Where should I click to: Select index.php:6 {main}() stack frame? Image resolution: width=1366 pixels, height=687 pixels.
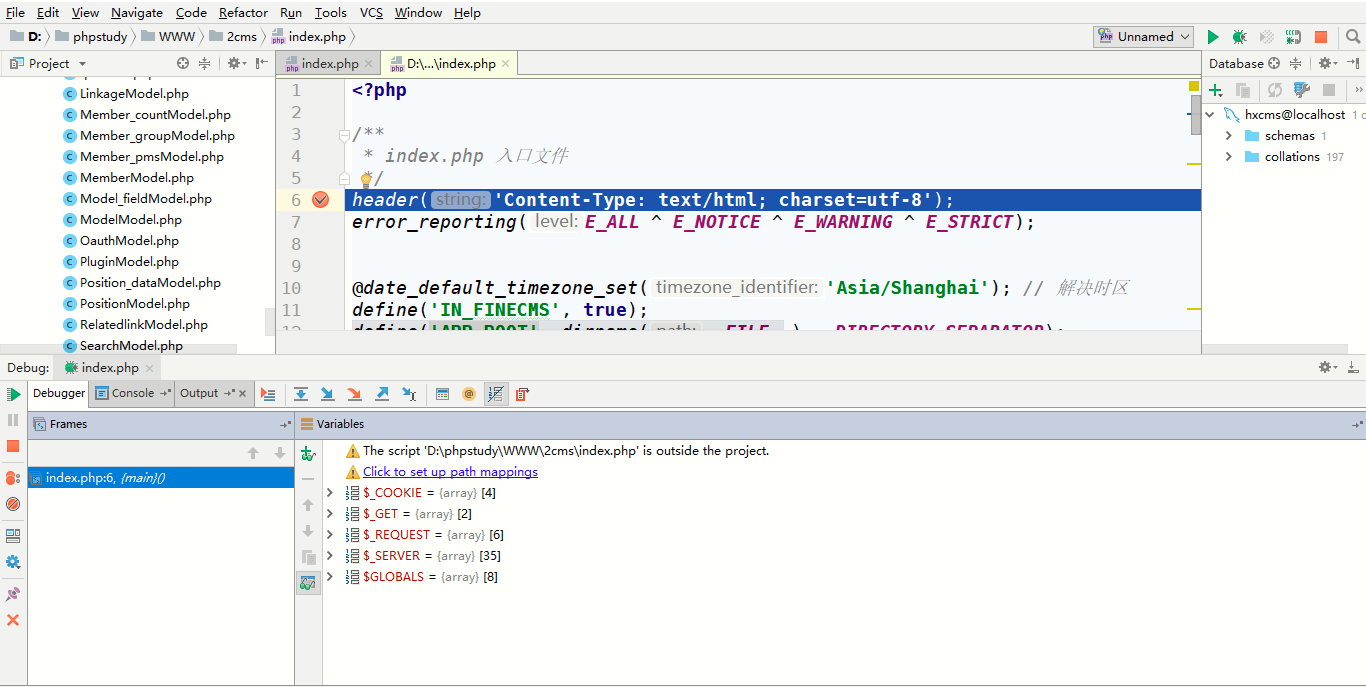(x=161, y=478)
